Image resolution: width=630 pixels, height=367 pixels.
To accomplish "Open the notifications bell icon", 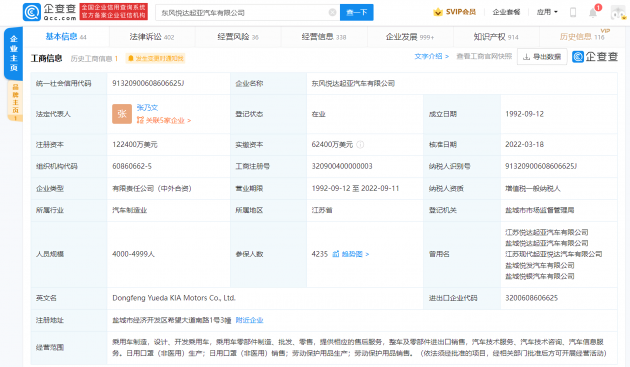I will pyautogui.click(x=593, y=12).
